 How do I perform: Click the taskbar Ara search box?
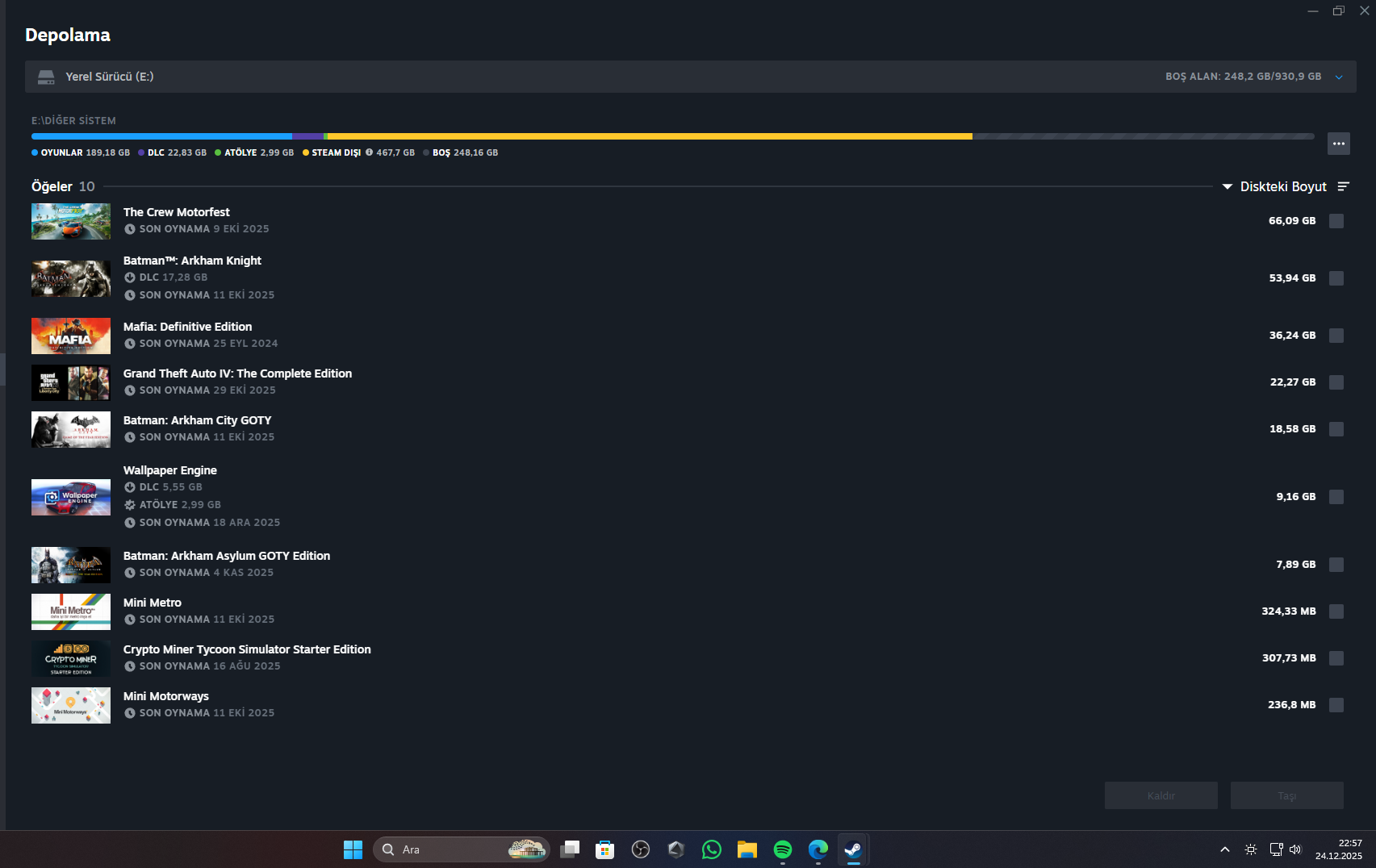[462, 849]
